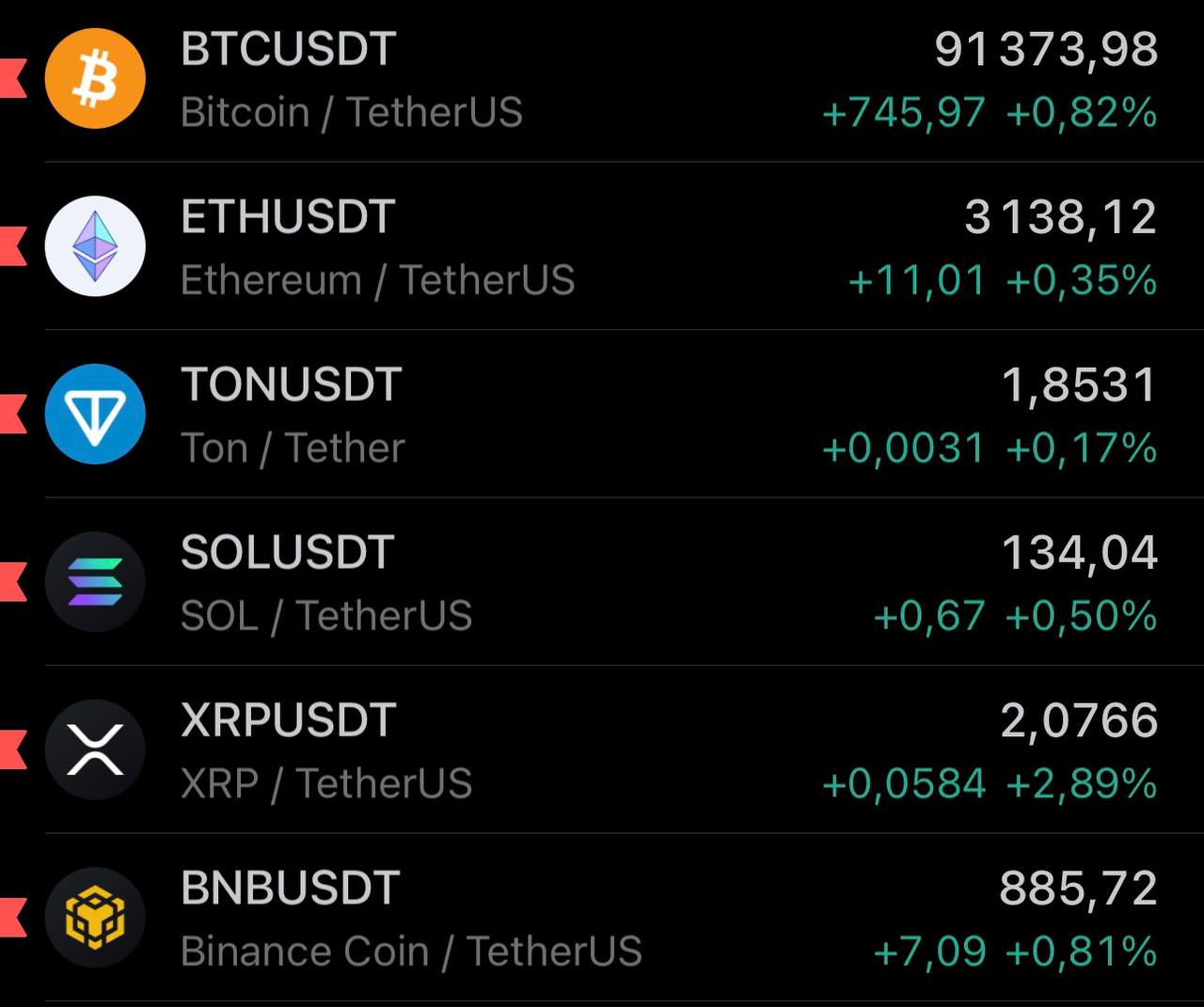Tap Ethereum's +11,01 price change value
This screenshot has width=1204, height=1007.
tap(916, 280)
